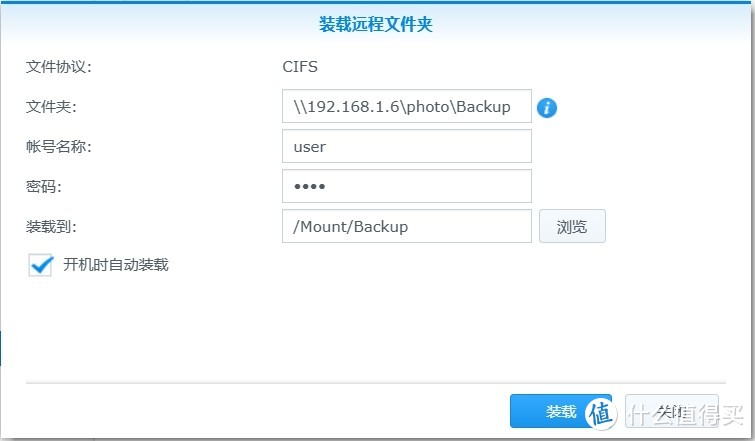Viewport: 755px width, 441px height.
Task: Click the 关闭 button
Action: point(672,411)
